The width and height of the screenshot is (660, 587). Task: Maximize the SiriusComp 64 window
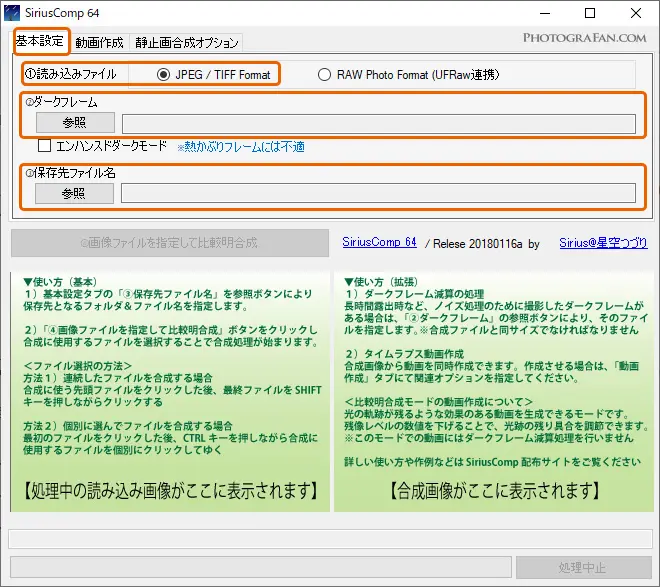[590, 13]
